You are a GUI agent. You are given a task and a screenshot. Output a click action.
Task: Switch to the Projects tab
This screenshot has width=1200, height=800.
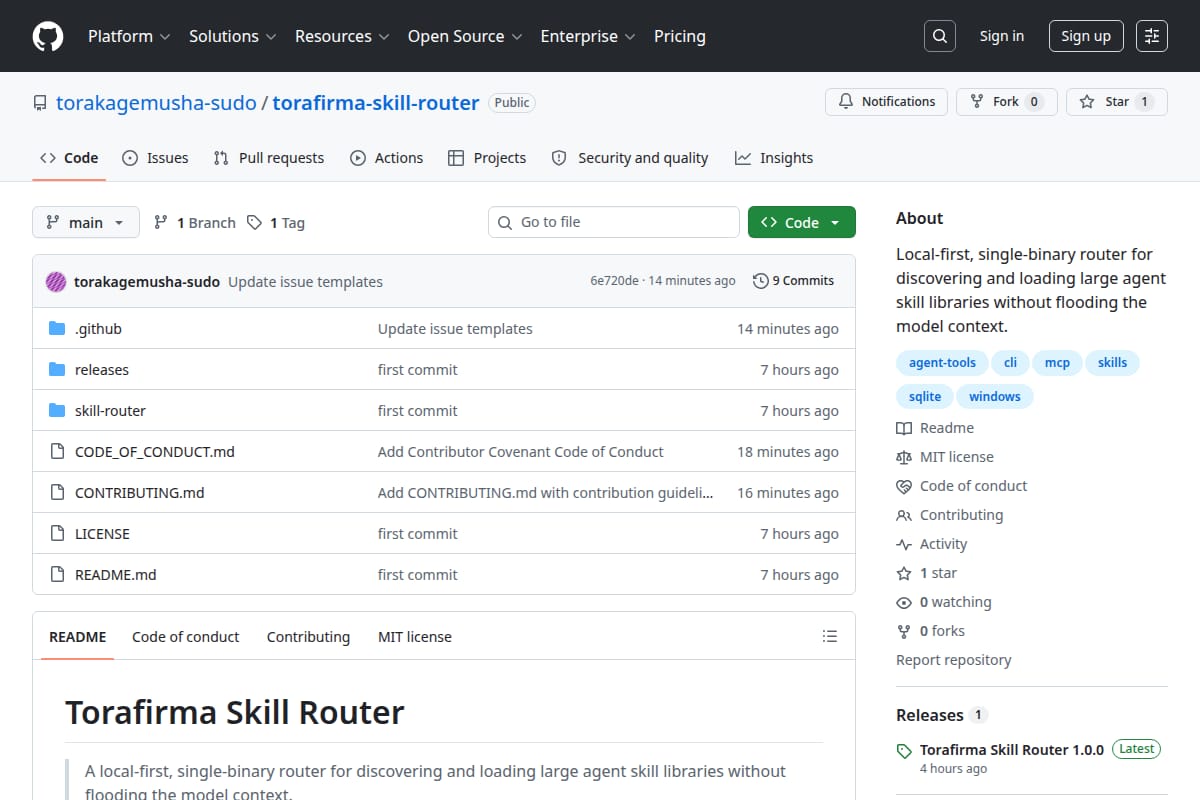tap(487, 158)
